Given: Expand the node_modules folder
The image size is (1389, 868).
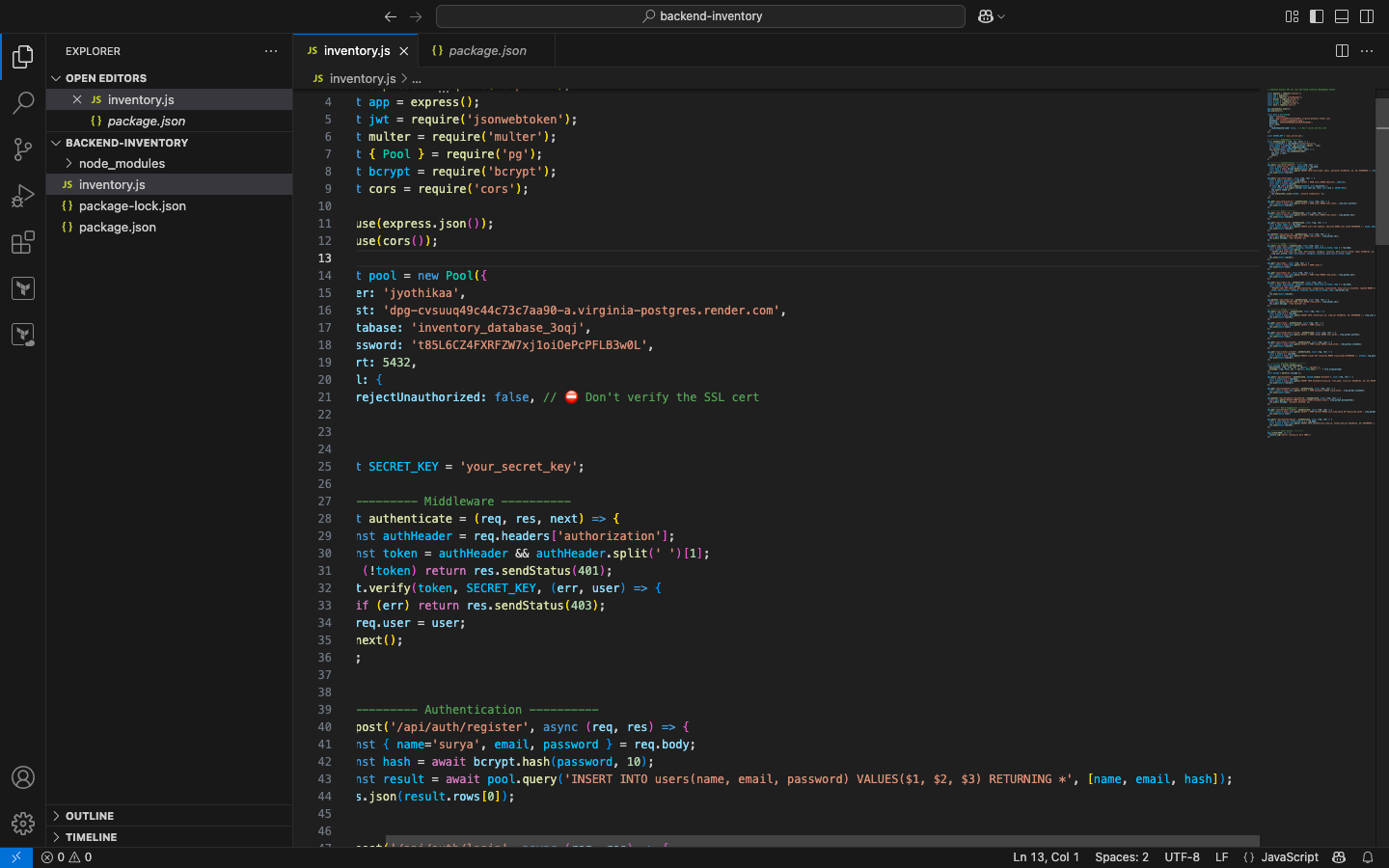Looking at the screenshot, I should click(x=122, y=164).
